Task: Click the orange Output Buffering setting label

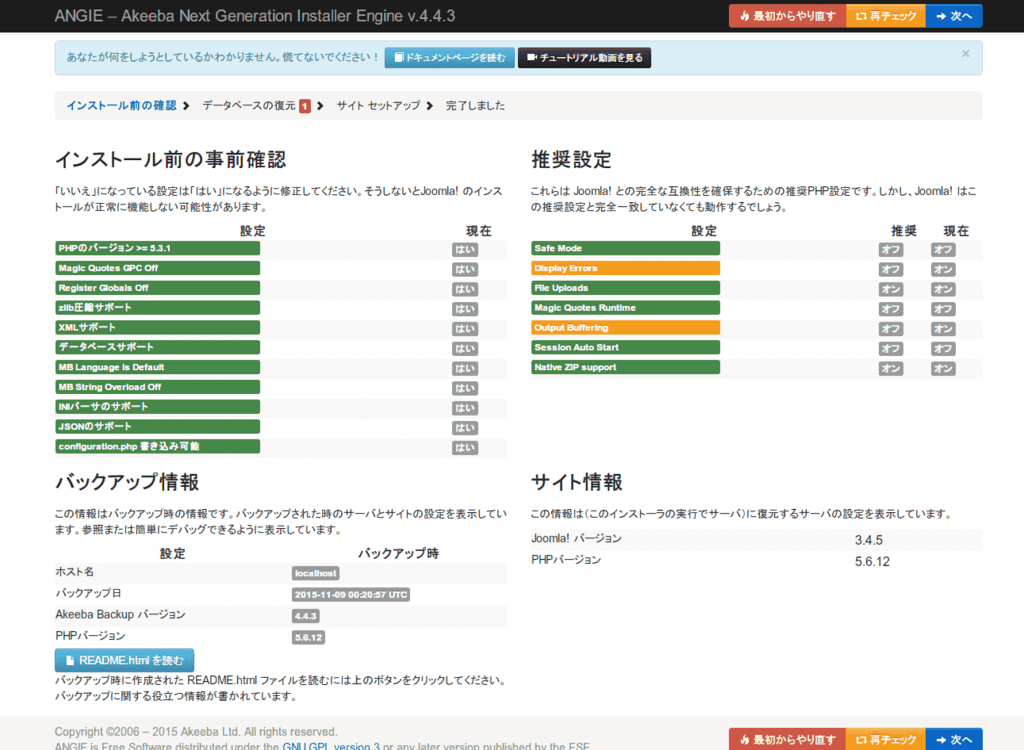Action: pos(625,328)
